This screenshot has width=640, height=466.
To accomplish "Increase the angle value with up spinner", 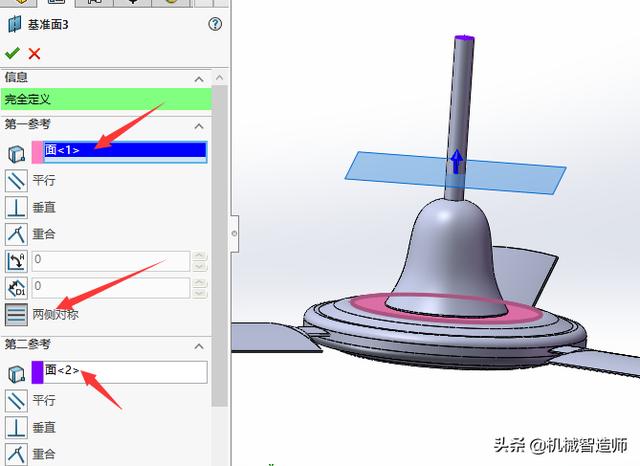I will pyautogui.click(x=200, y=256).
